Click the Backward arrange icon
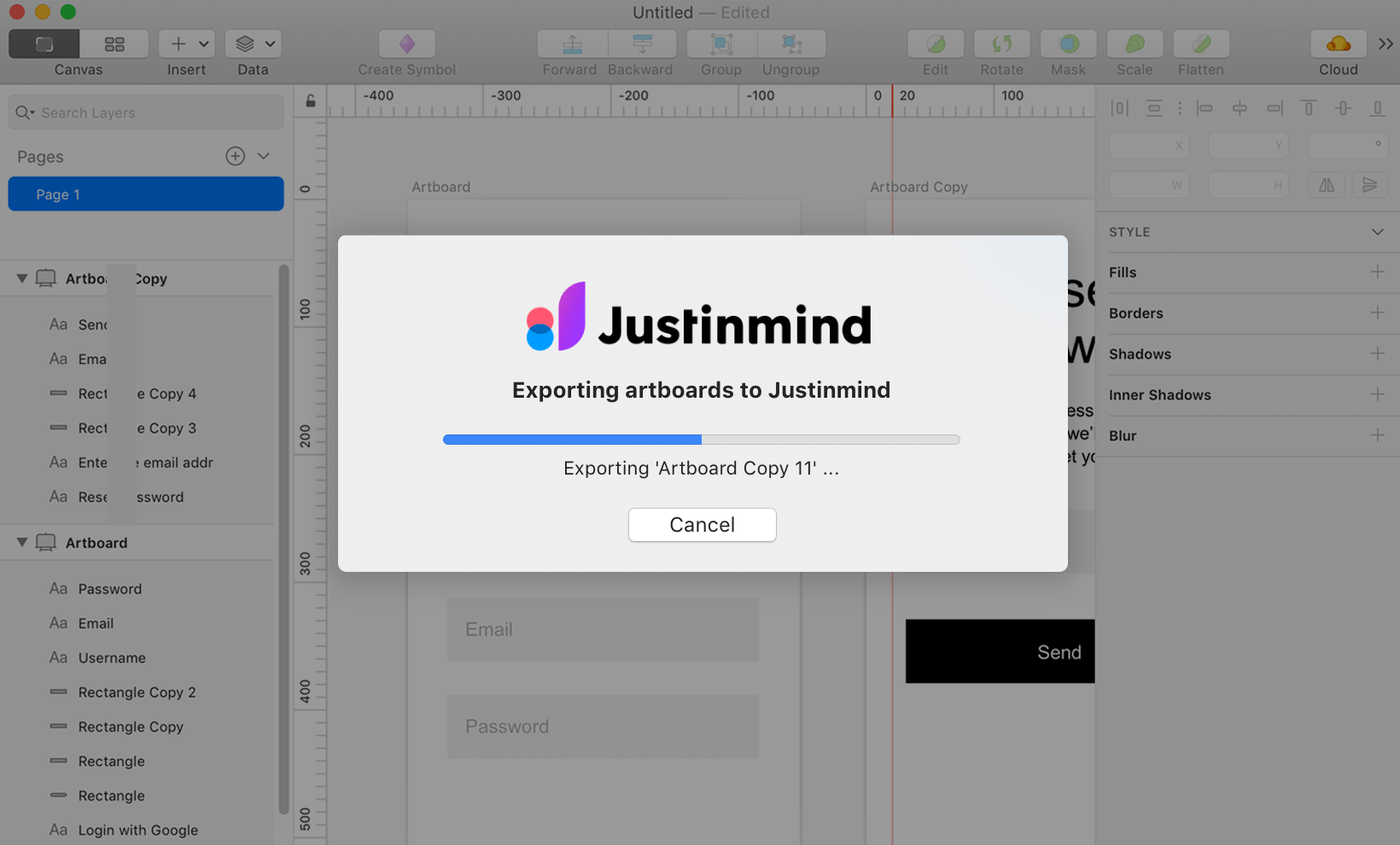Image resolution: width=1400 pixels, height=845 pixels. 643,44
